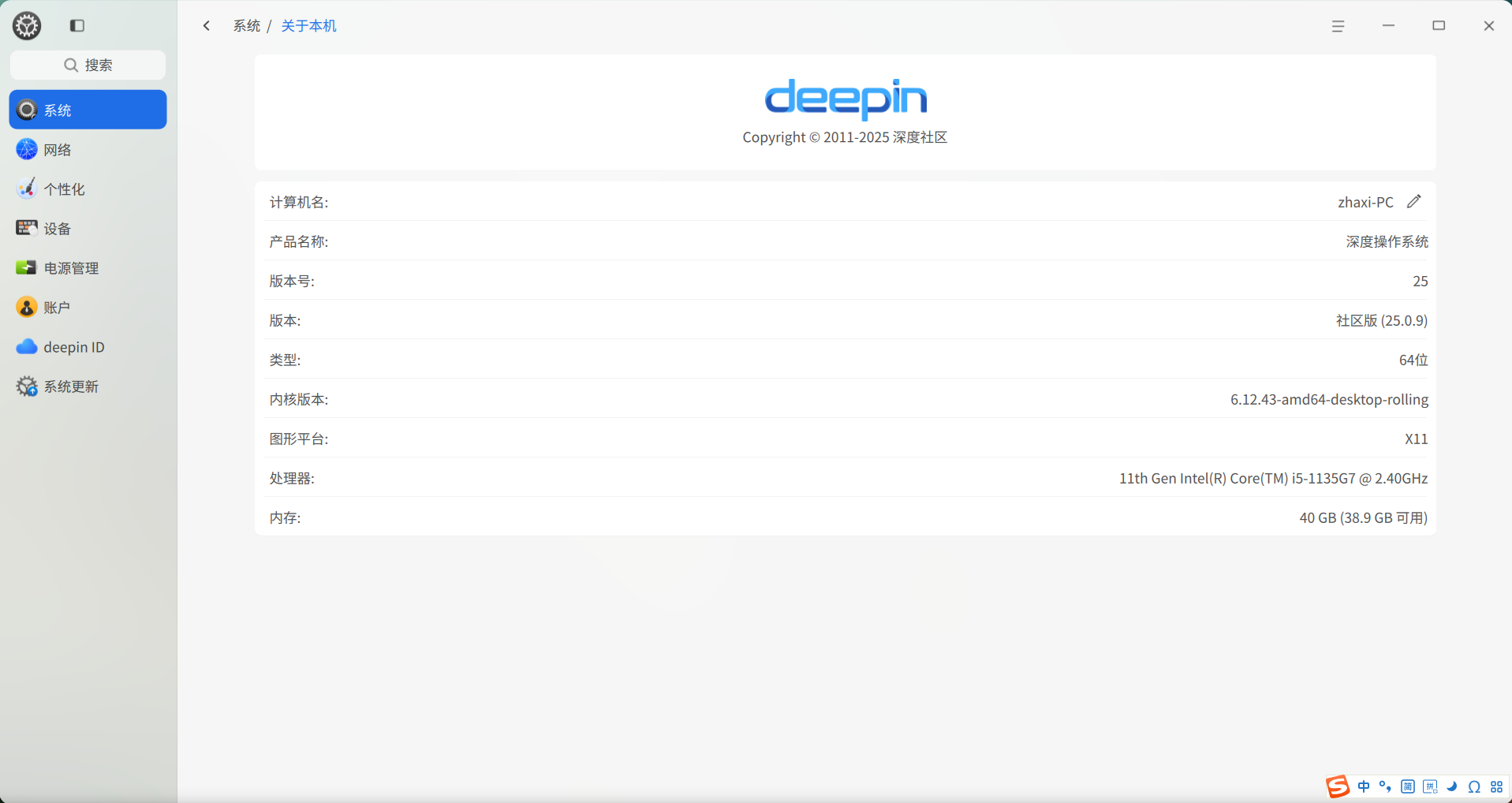Open 电源管理 in the sidebar
This screenshot has width=1512, height=803.
click(88, 267)
